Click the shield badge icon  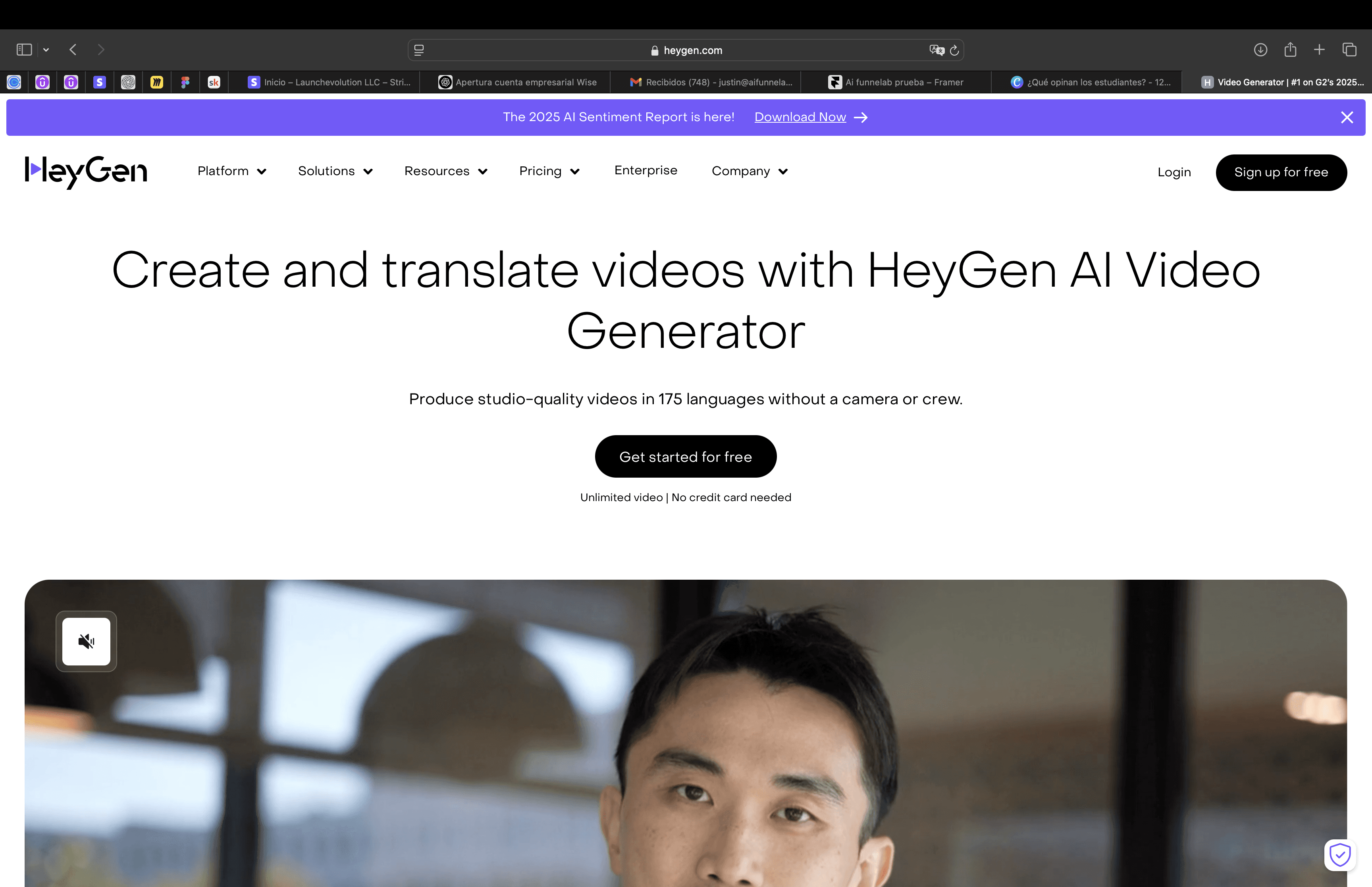coord(1340,855)
